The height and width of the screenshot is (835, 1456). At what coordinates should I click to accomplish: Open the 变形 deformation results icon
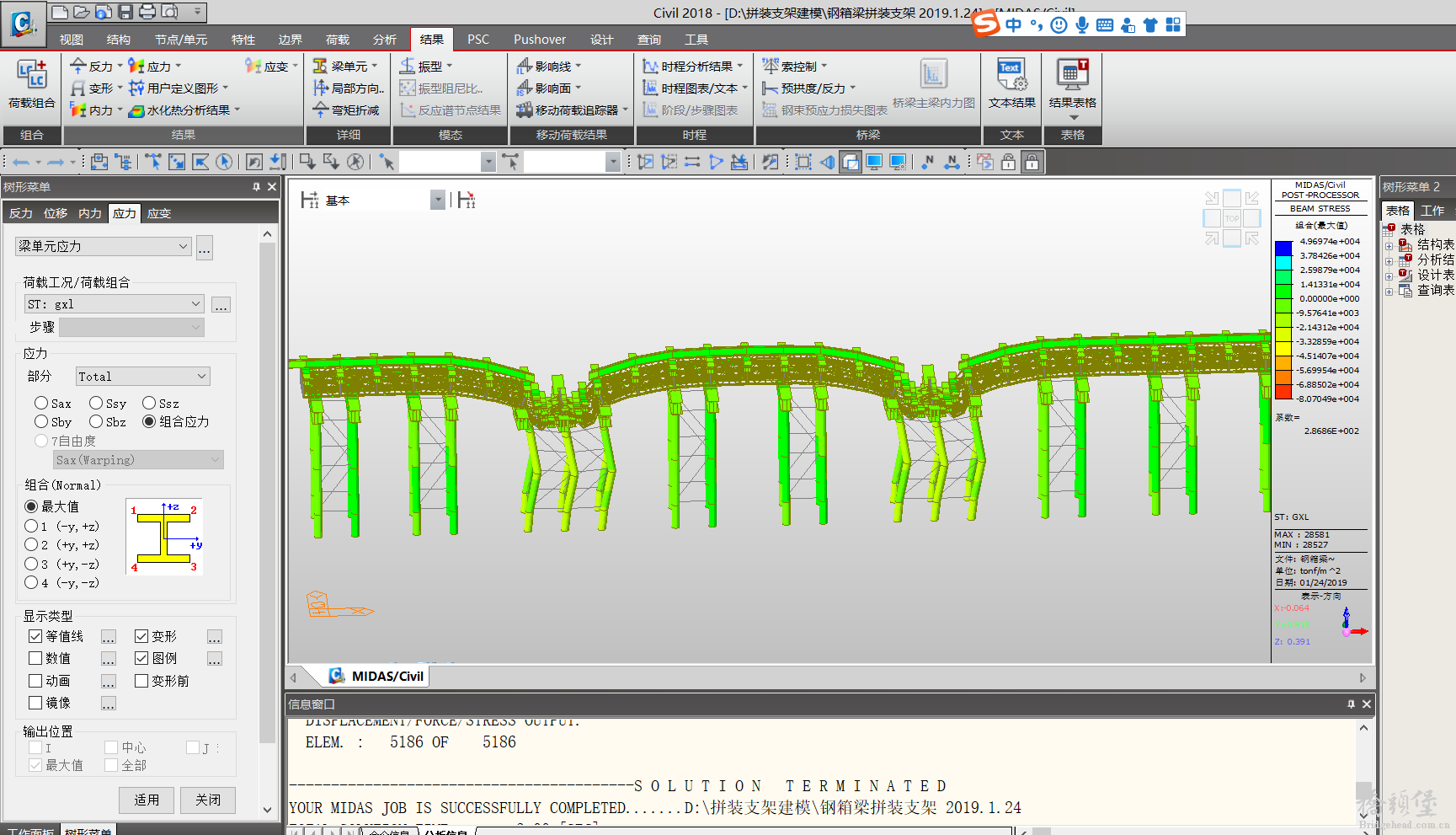coord(78,88)
